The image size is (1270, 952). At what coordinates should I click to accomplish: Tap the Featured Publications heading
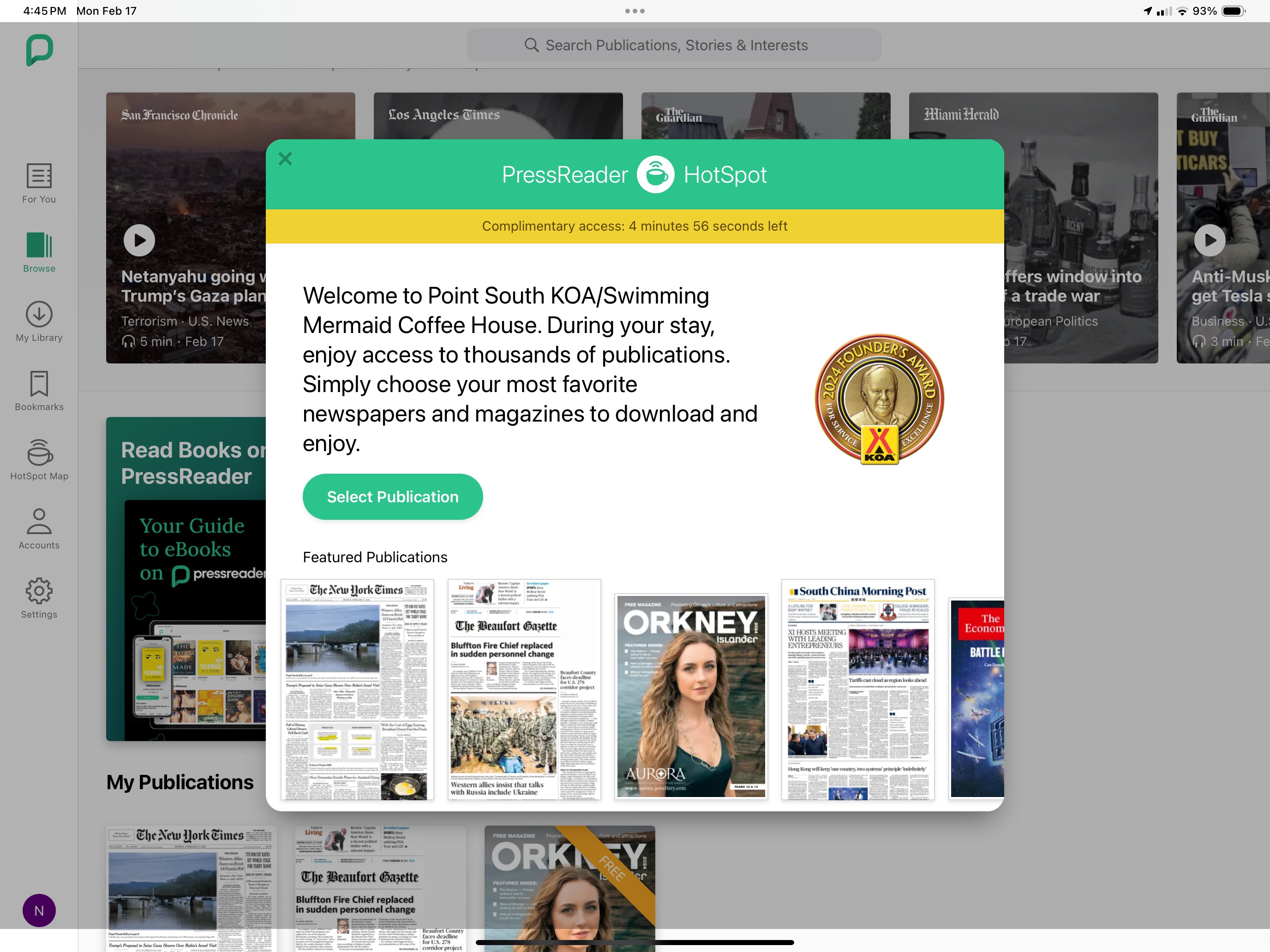[x=375, y=557]
